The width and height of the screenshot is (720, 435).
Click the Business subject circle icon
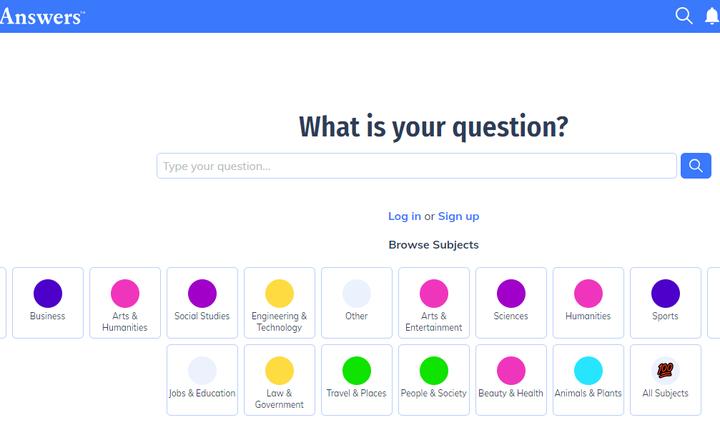coord(47,293)
